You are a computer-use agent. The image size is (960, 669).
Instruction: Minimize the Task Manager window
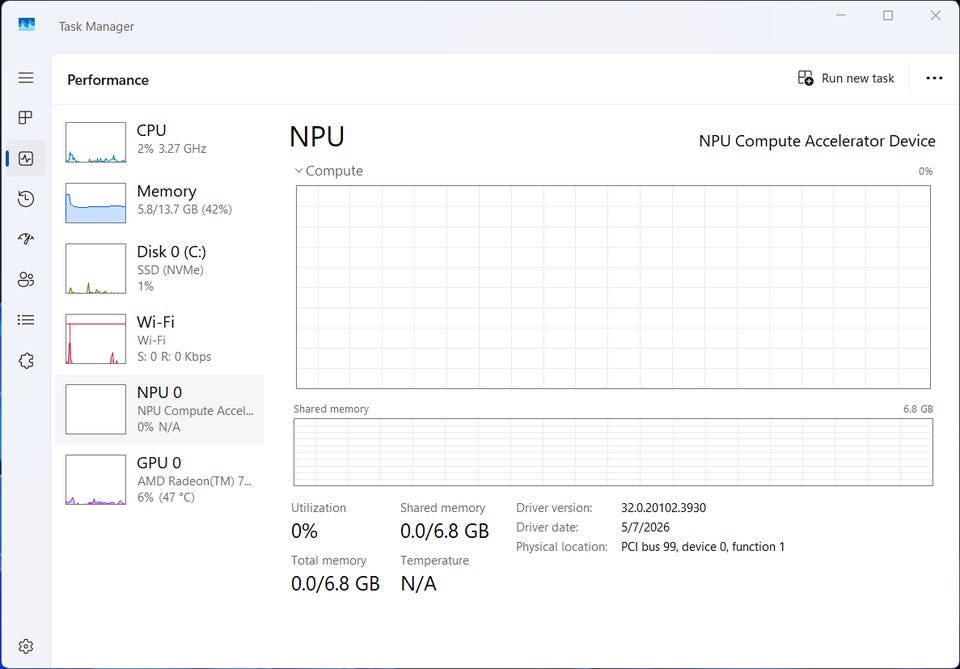click(x=841, y=15)
